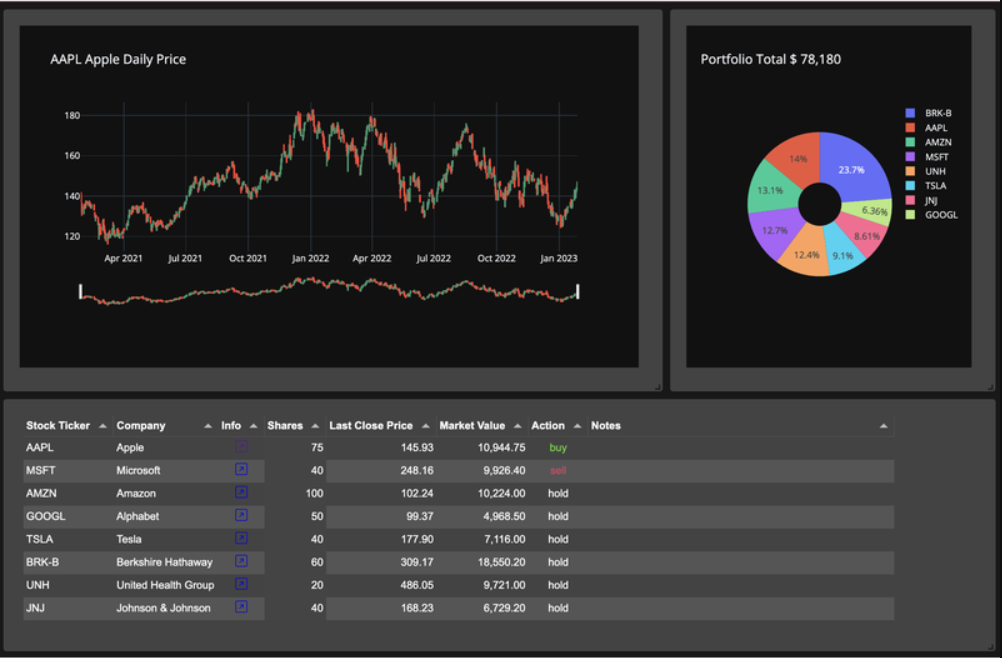
Task: Toggle BRK-B in the pie chart legend
Action: pos(929,113)
